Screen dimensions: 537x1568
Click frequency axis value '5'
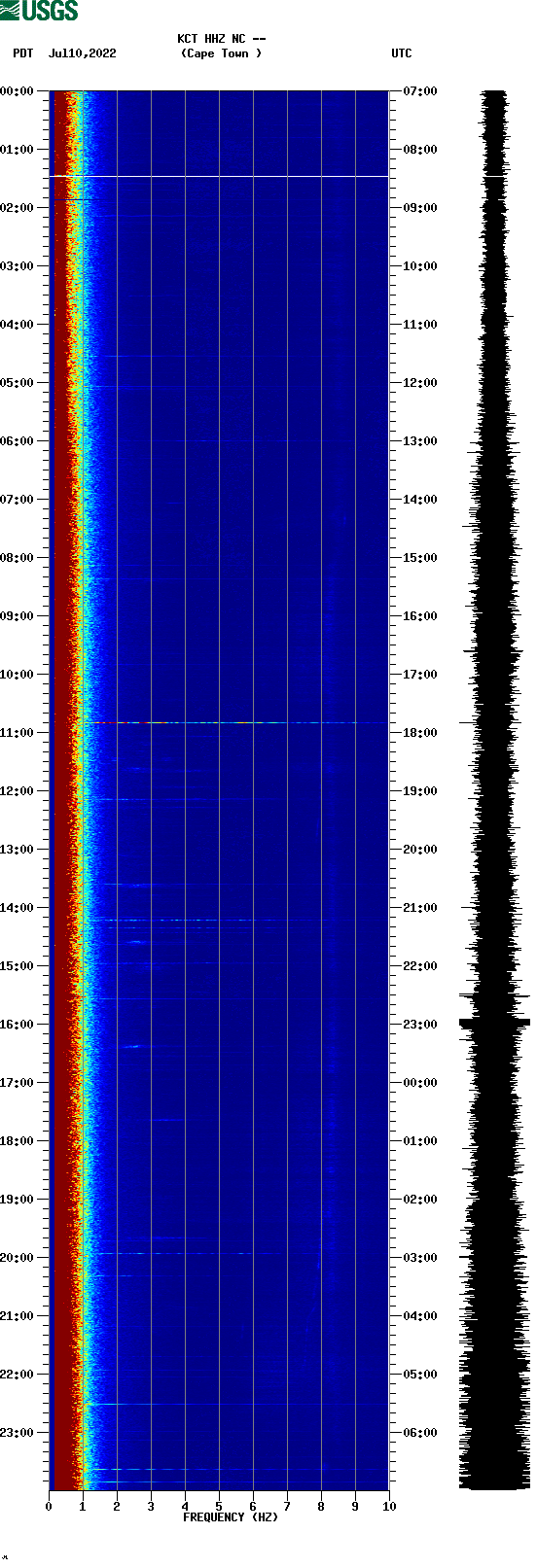click(x=219, y=1507)
